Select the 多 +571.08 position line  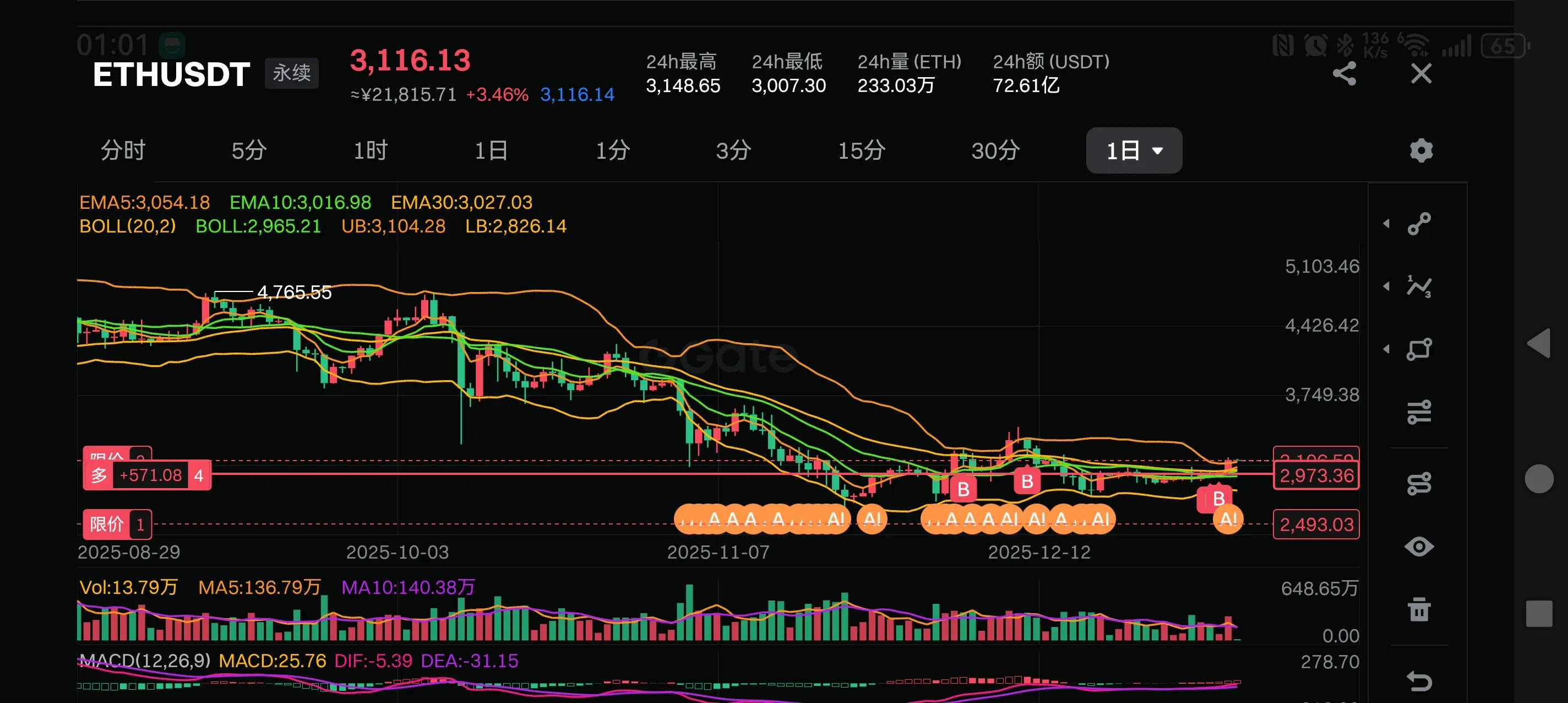pyautogui.click(x=146, y=475)
